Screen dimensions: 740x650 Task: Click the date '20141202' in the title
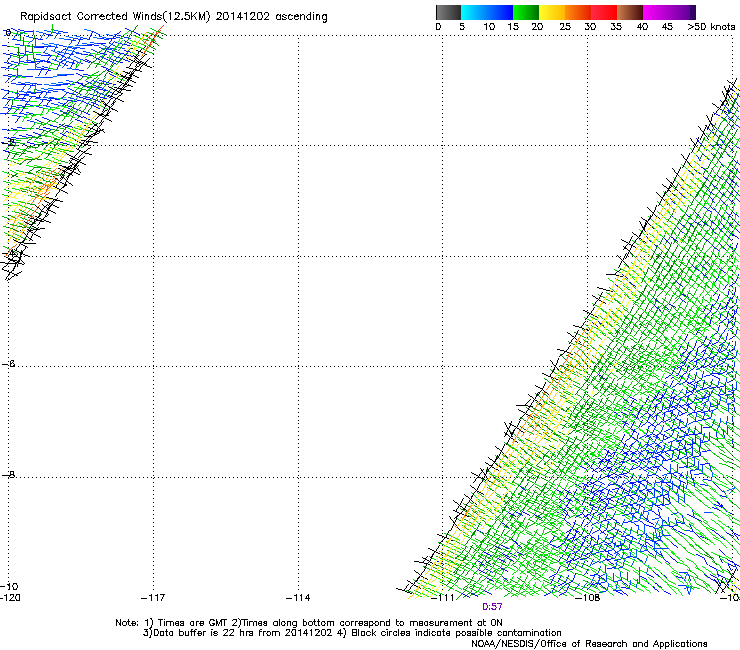coord(242,16)
